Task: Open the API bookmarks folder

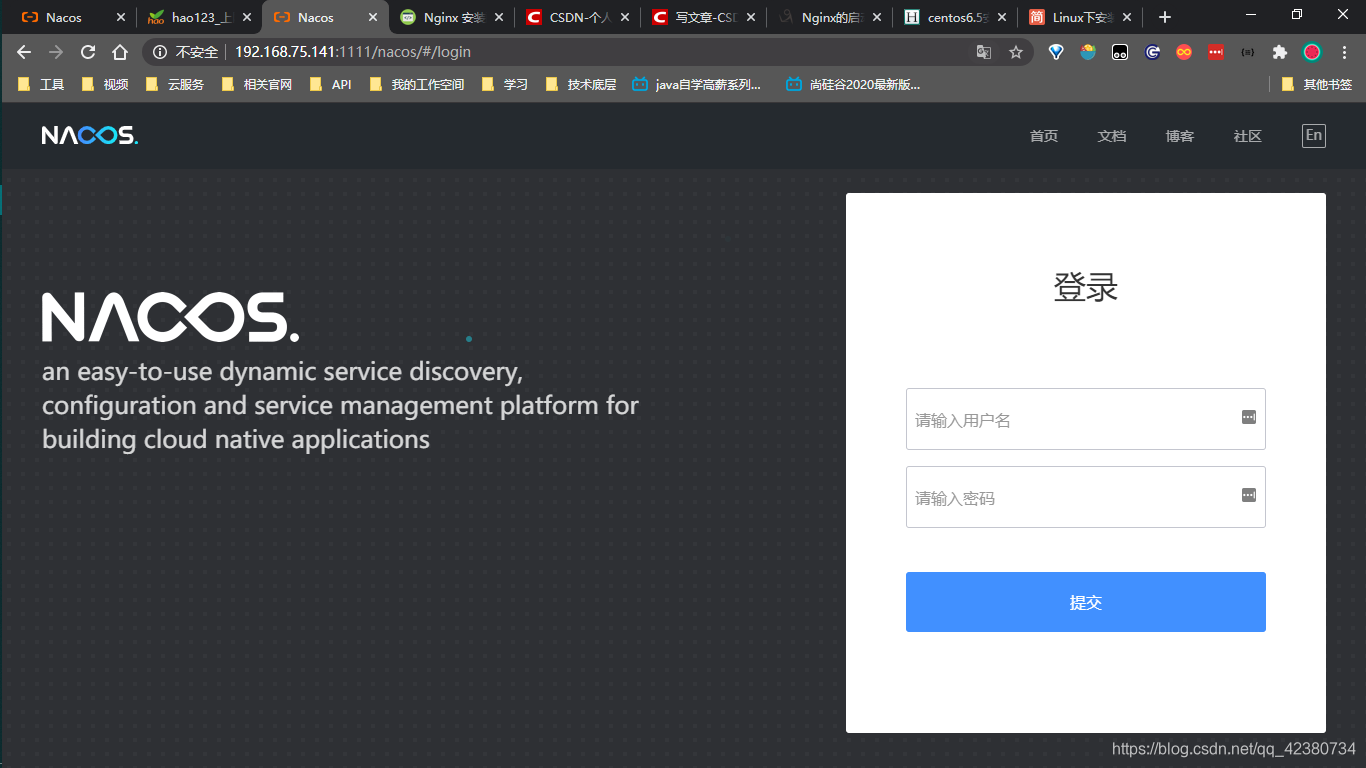Action: point(331,85)
